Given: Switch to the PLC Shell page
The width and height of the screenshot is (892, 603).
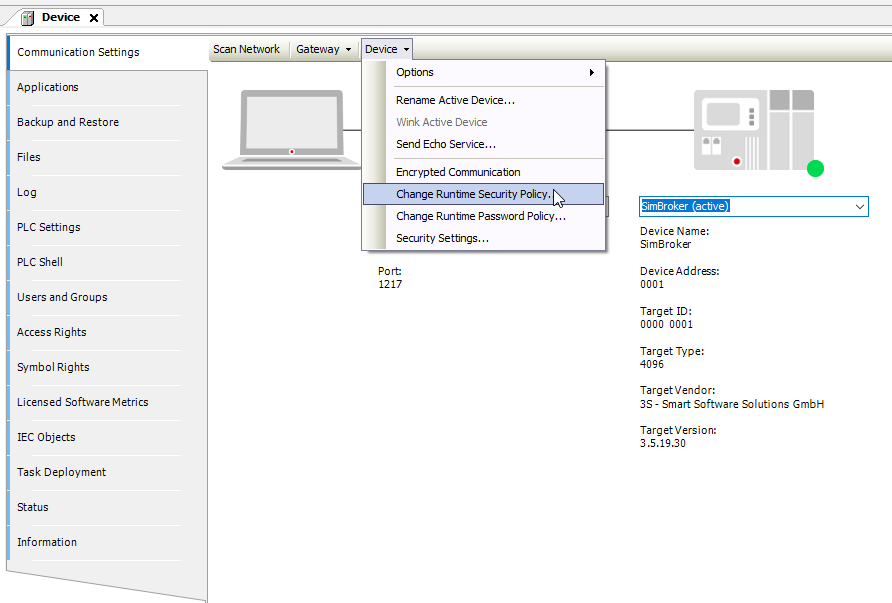Looking at the screenshot, I should (41, 262).
